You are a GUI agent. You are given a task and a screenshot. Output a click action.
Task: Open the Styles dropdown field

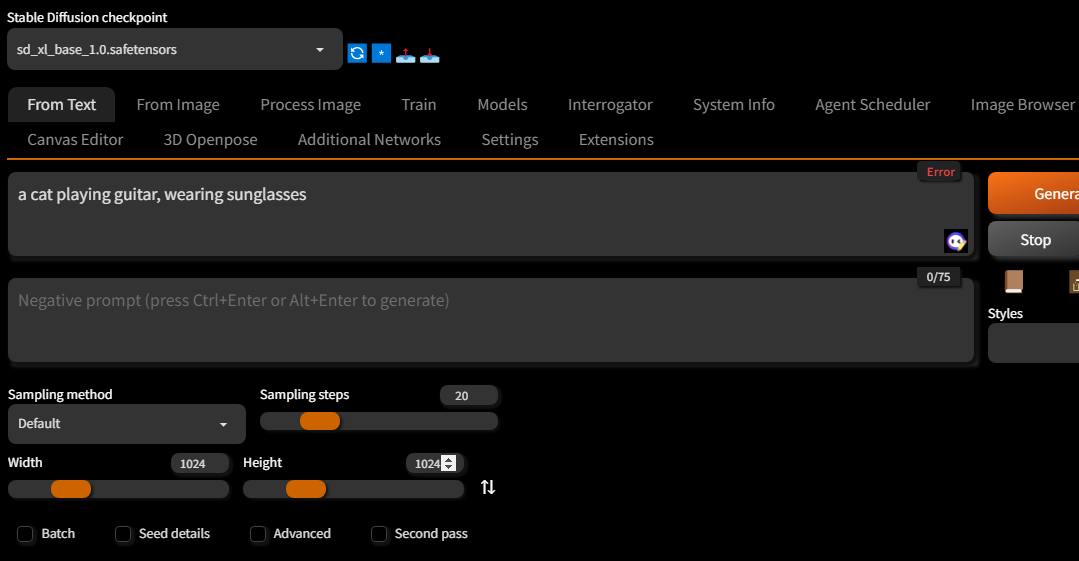coord(1034,344)
